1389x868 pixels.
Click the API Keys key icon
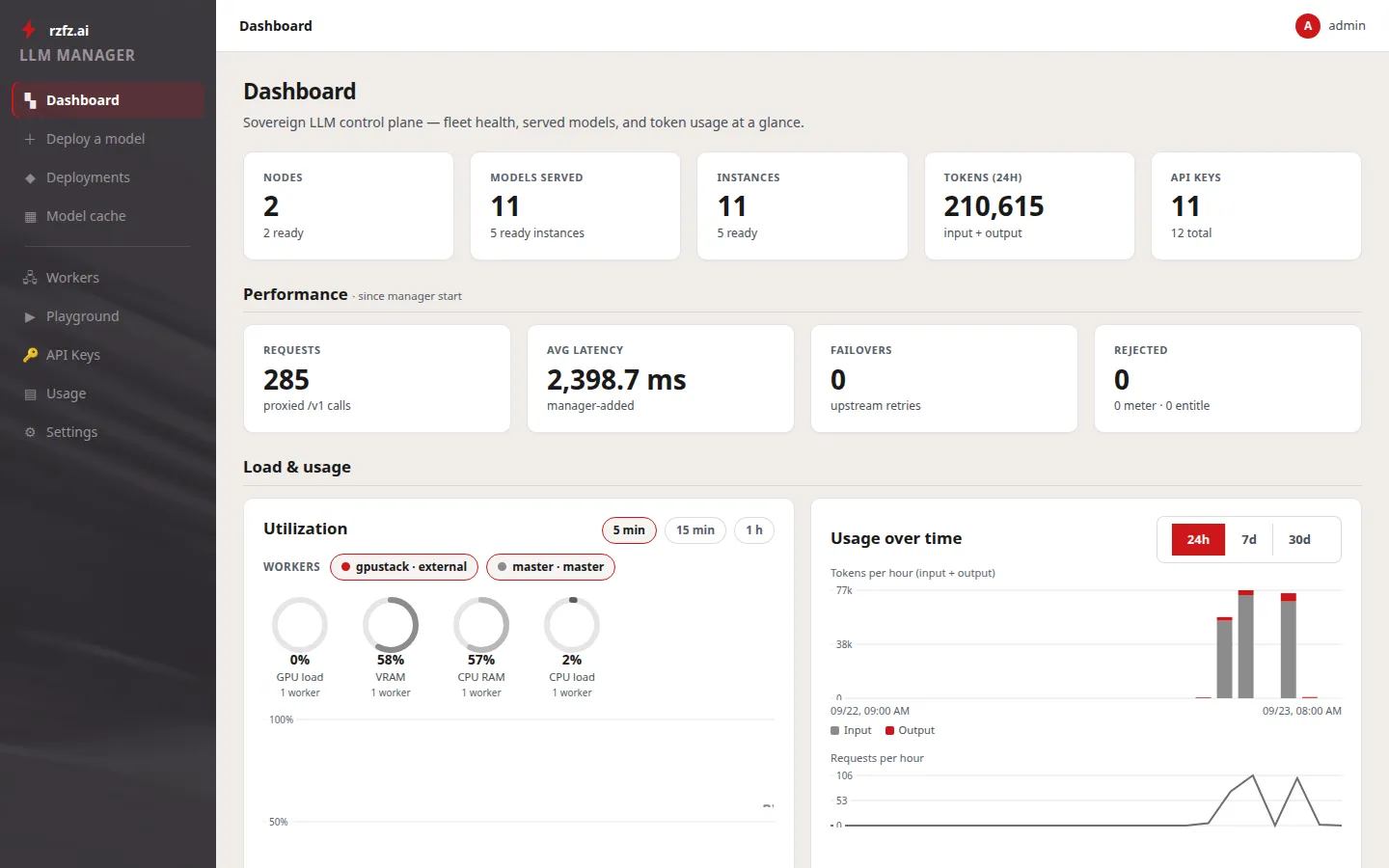pyautogui.click(x=30, y=355)
